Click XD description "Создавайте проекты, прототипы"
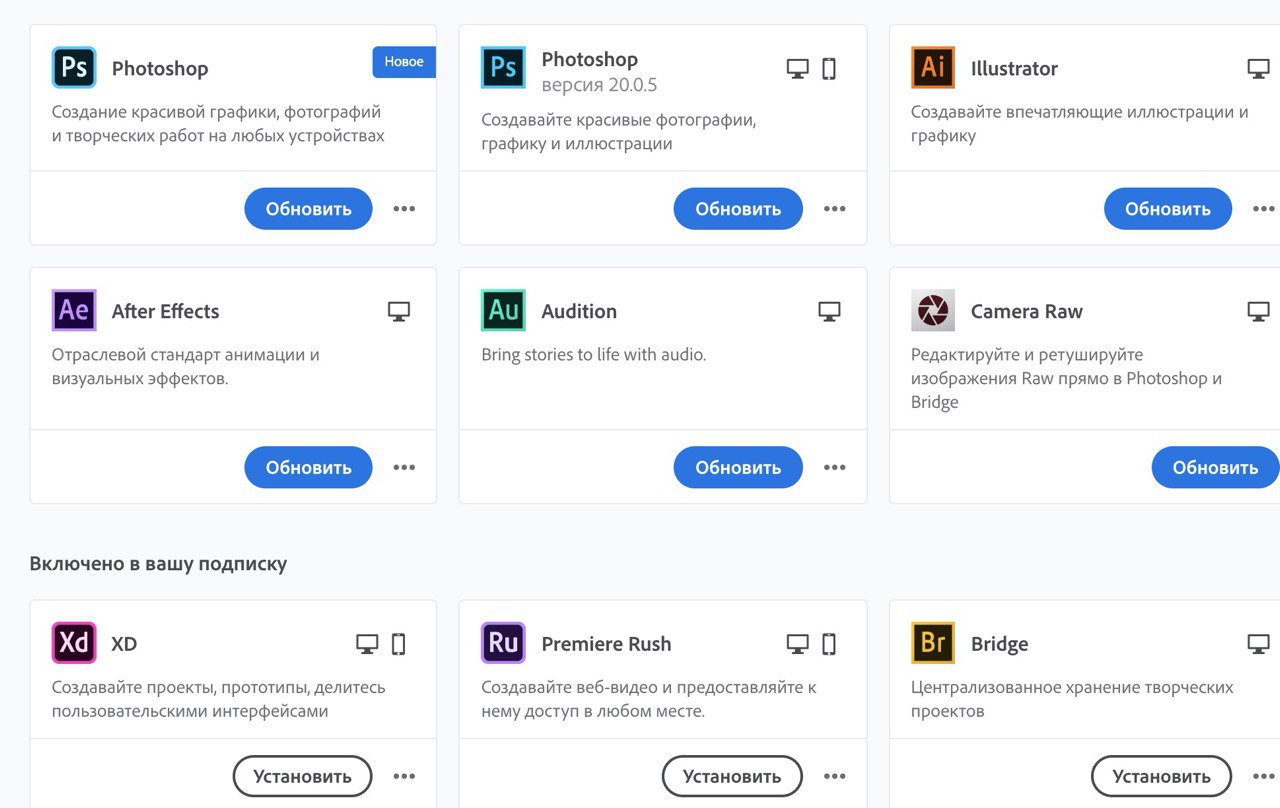Image resolution: width=1280 pixels, height=808 pixels. [218, 699]
